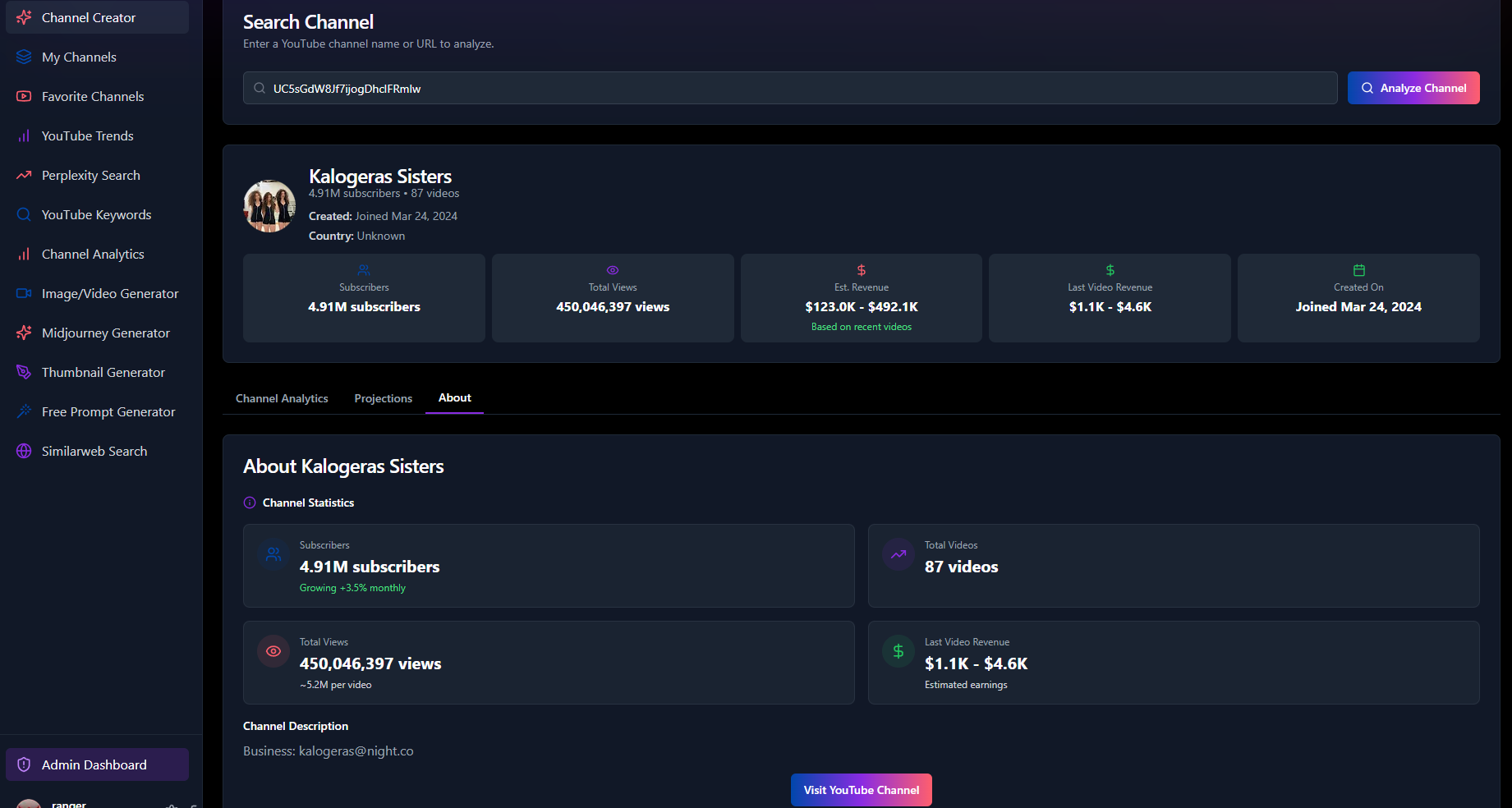Click the trending icon beside Total Videos

click(898, 554)
